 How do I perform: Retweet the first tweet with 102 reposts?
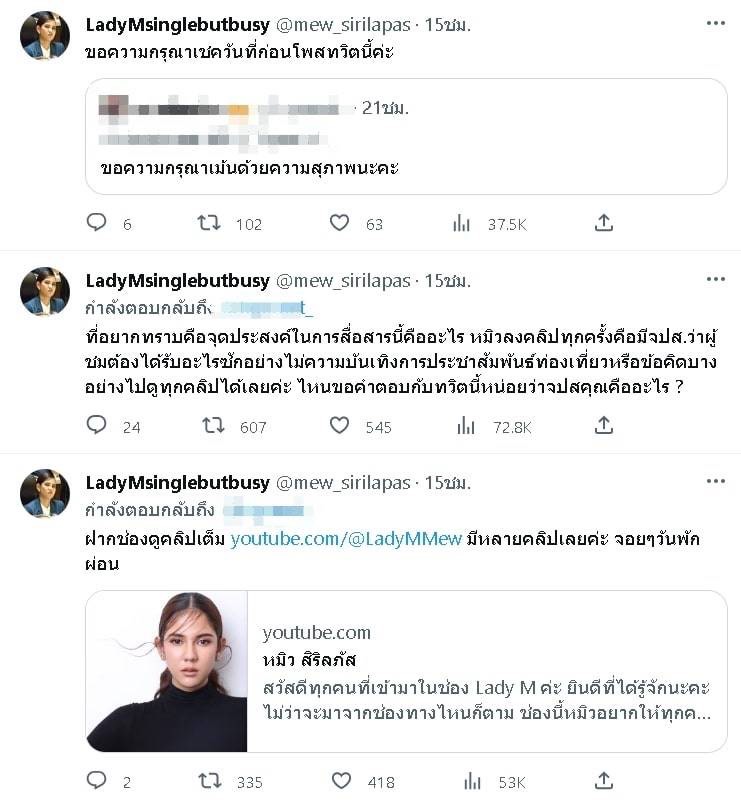click(x=209, y=224)
